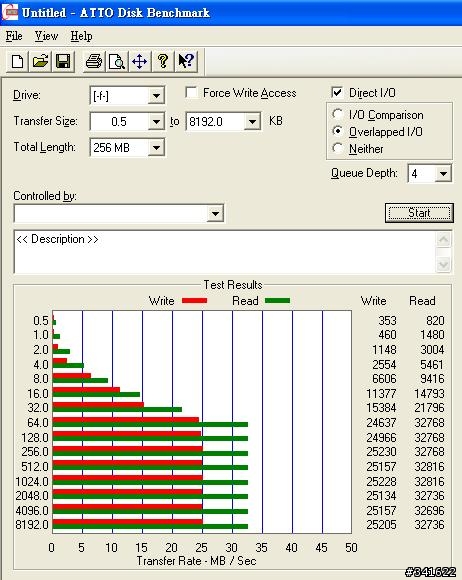The width and height of the screenshot is (462, 580).
Task: Expand the Queue Depth dropdown
Action: 443,173
